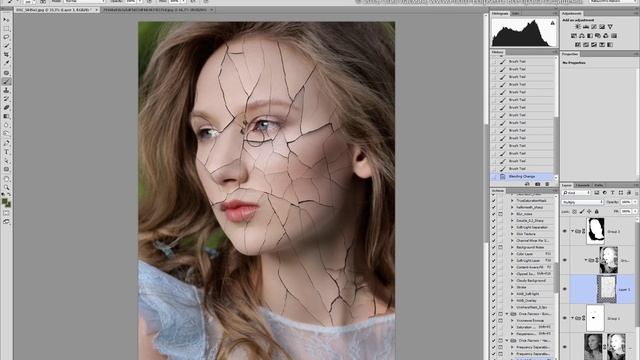Screen dimensions: 640x360
Task: Toggle the Skin Texture action checkmark
Action: pyautogui.click(x=493, y=234)
